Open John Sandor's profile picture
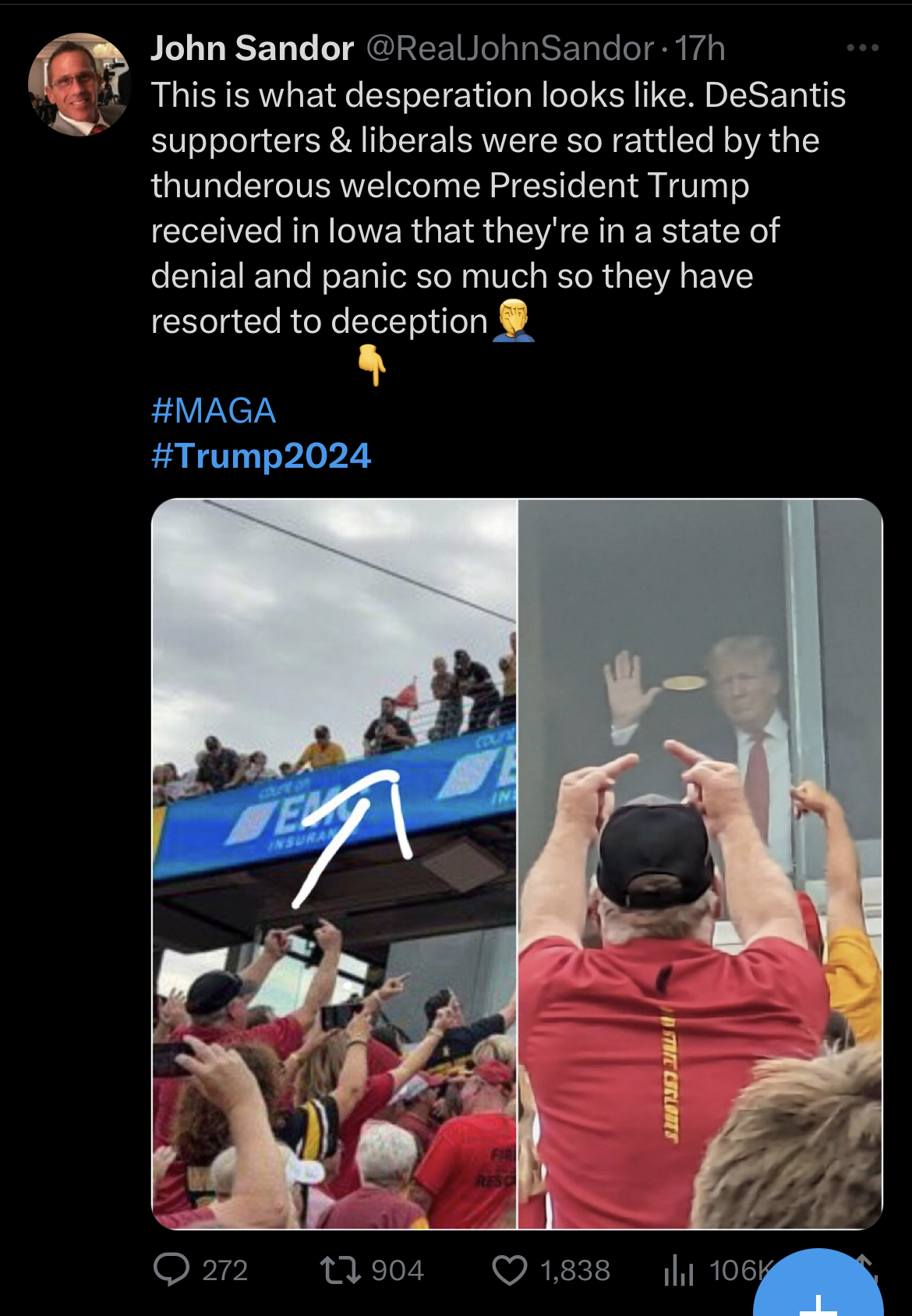This screenshot has height=1316, width=912. [79, 84]
